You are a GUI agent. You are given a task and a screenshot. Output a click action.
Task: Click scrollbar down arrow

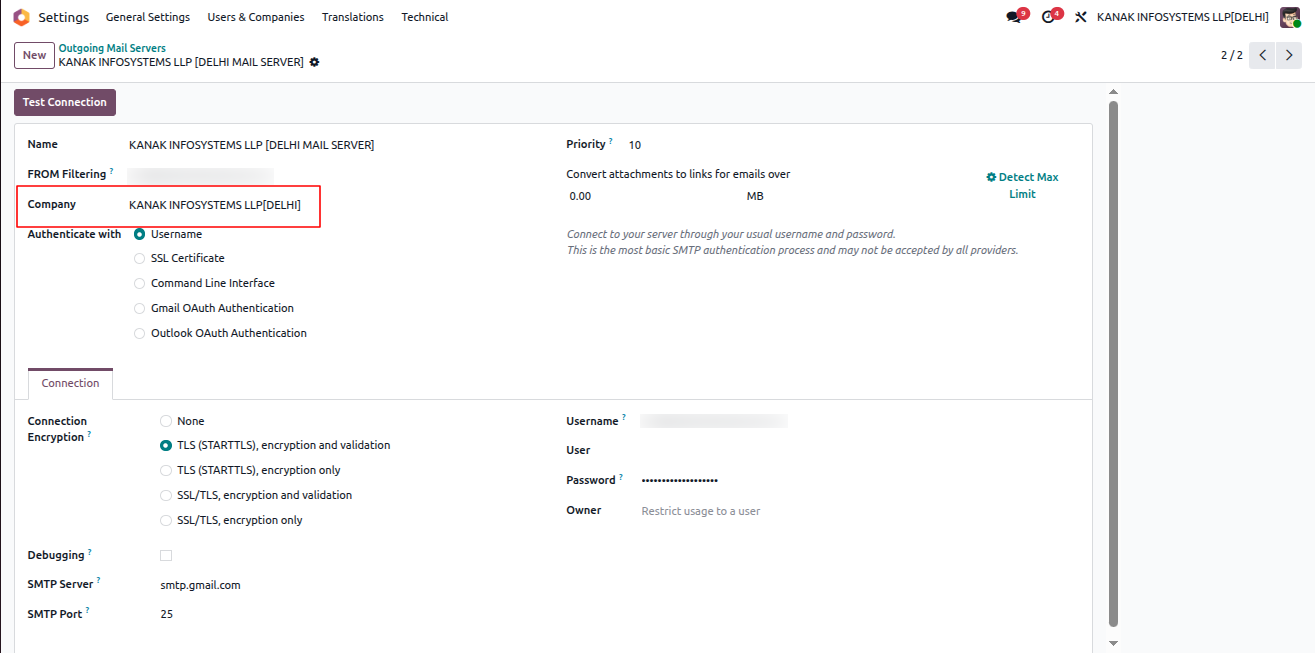click(1113, 643)
